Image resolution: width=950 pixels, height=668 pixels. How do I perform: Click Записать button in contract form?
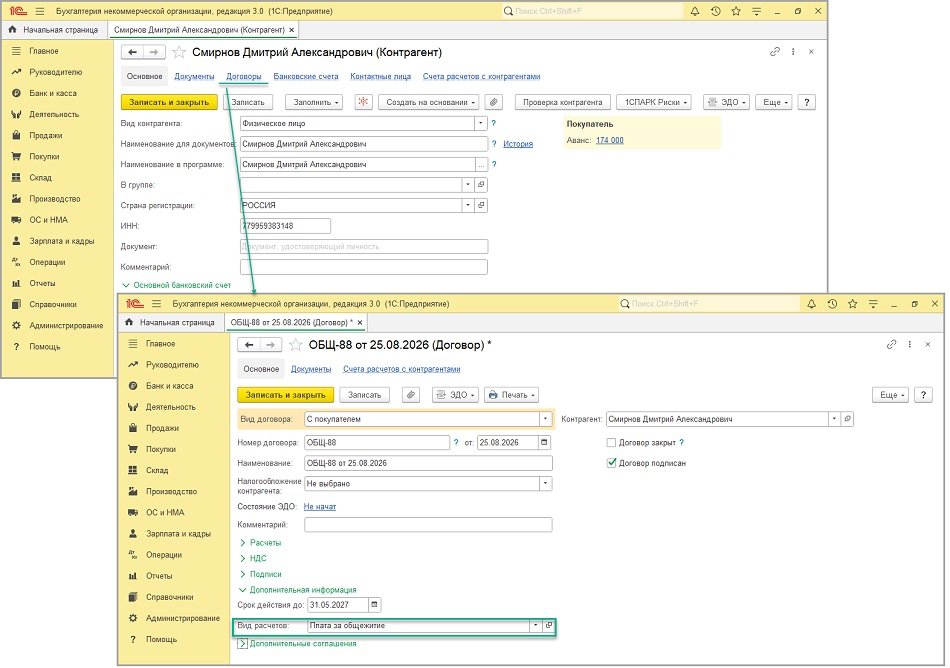364,395
